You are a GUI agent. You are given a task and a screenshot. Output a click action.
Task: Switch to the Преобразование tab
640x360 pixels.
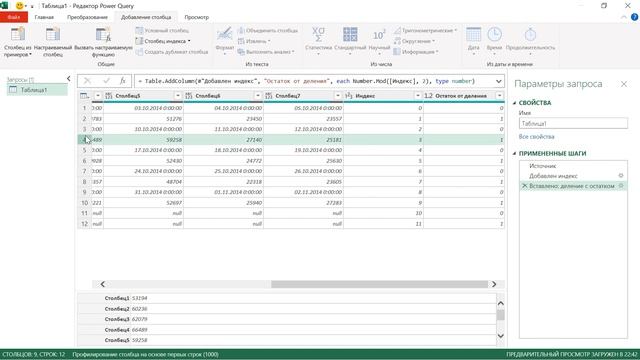coord(87,17)
